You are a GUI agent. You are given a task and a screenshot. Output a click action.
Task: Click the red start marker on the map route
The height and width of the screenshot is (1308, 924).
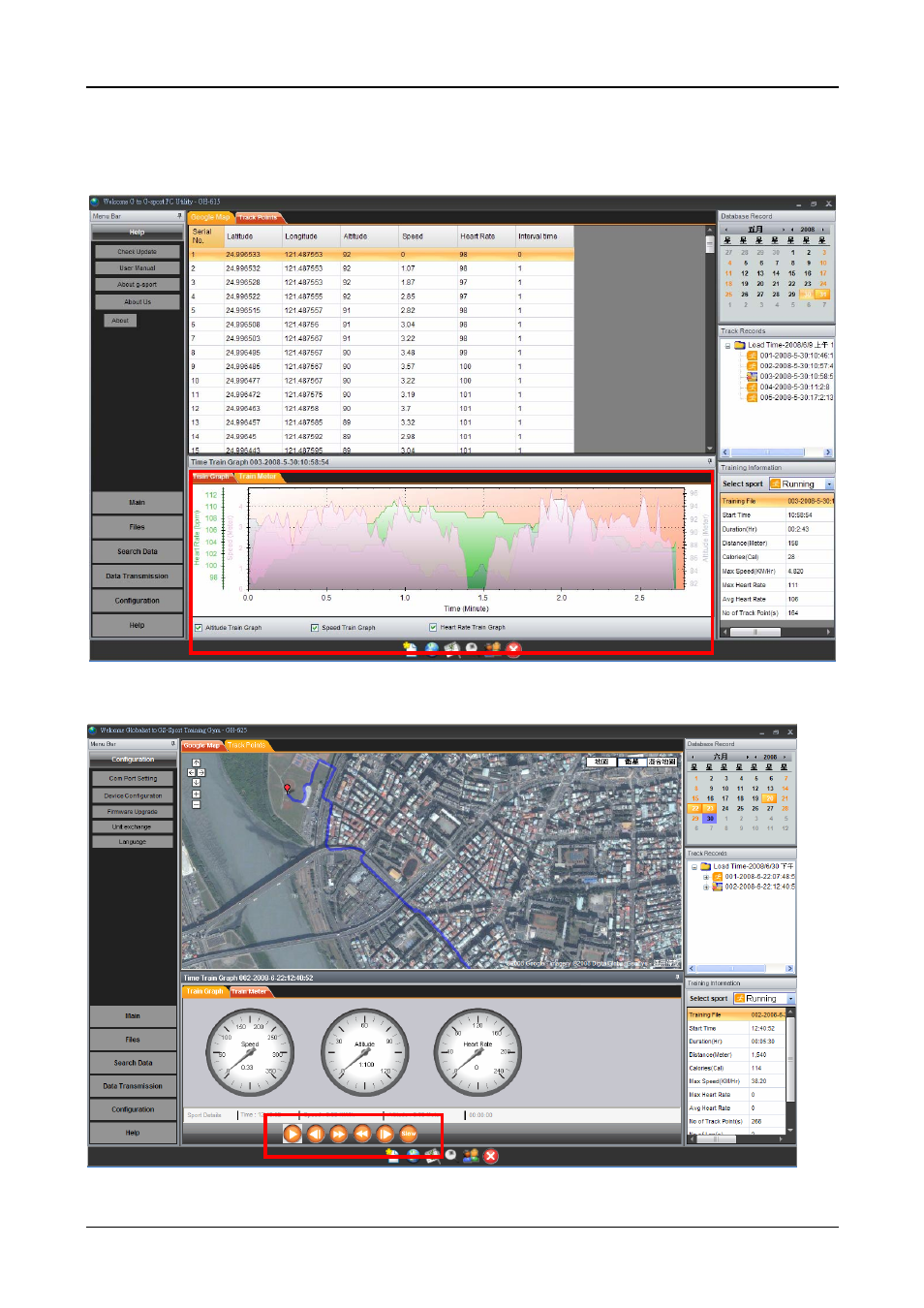pos(288,789)
